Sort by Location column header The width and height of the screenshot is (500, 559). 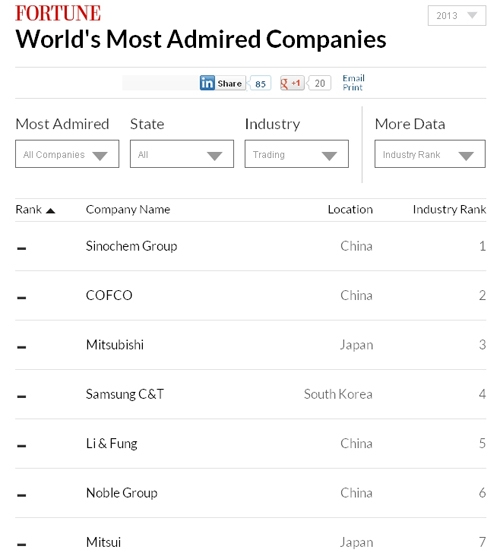pyautogui.click(x=350, y=209)
